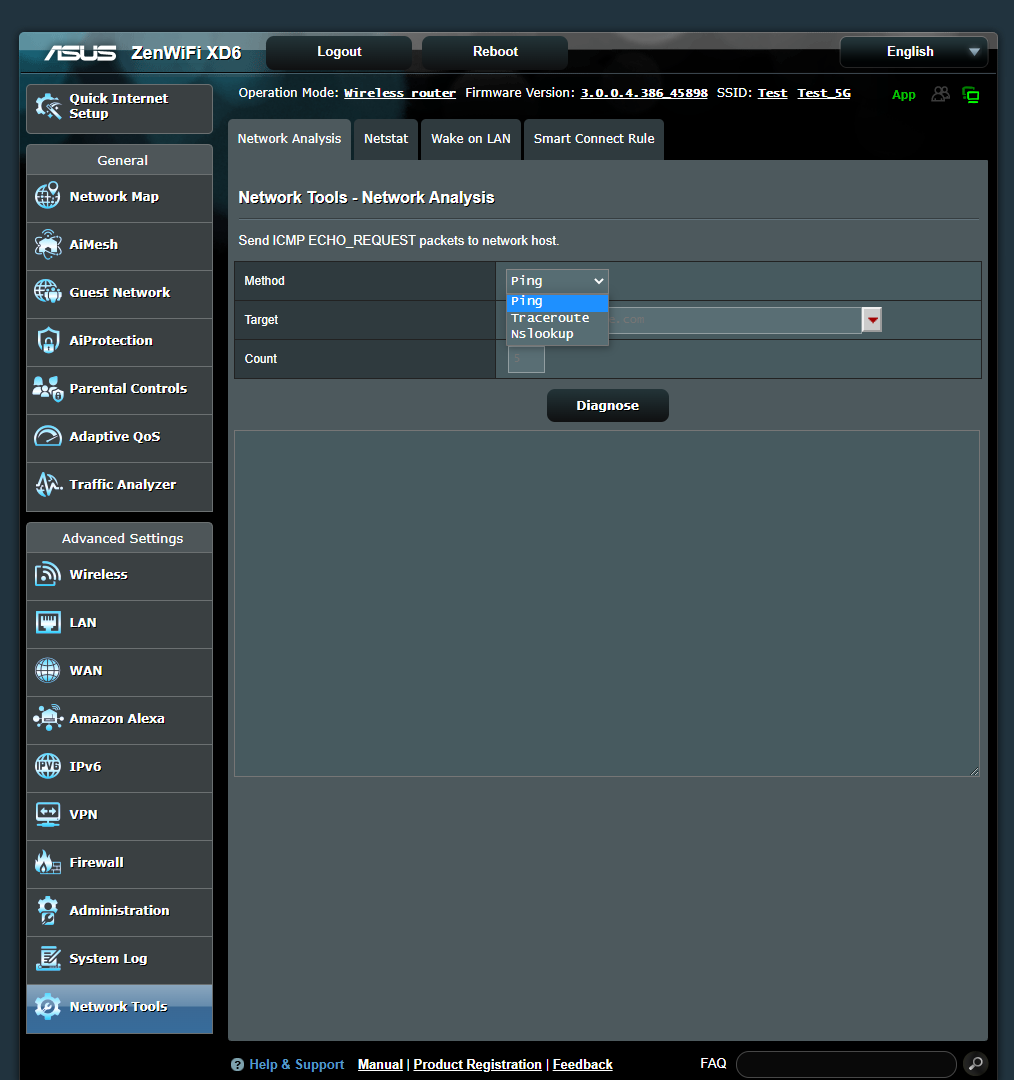Screen dimensions: 1014x1080
Task: Open the Test SSID link
Action: tap(772, 93)
